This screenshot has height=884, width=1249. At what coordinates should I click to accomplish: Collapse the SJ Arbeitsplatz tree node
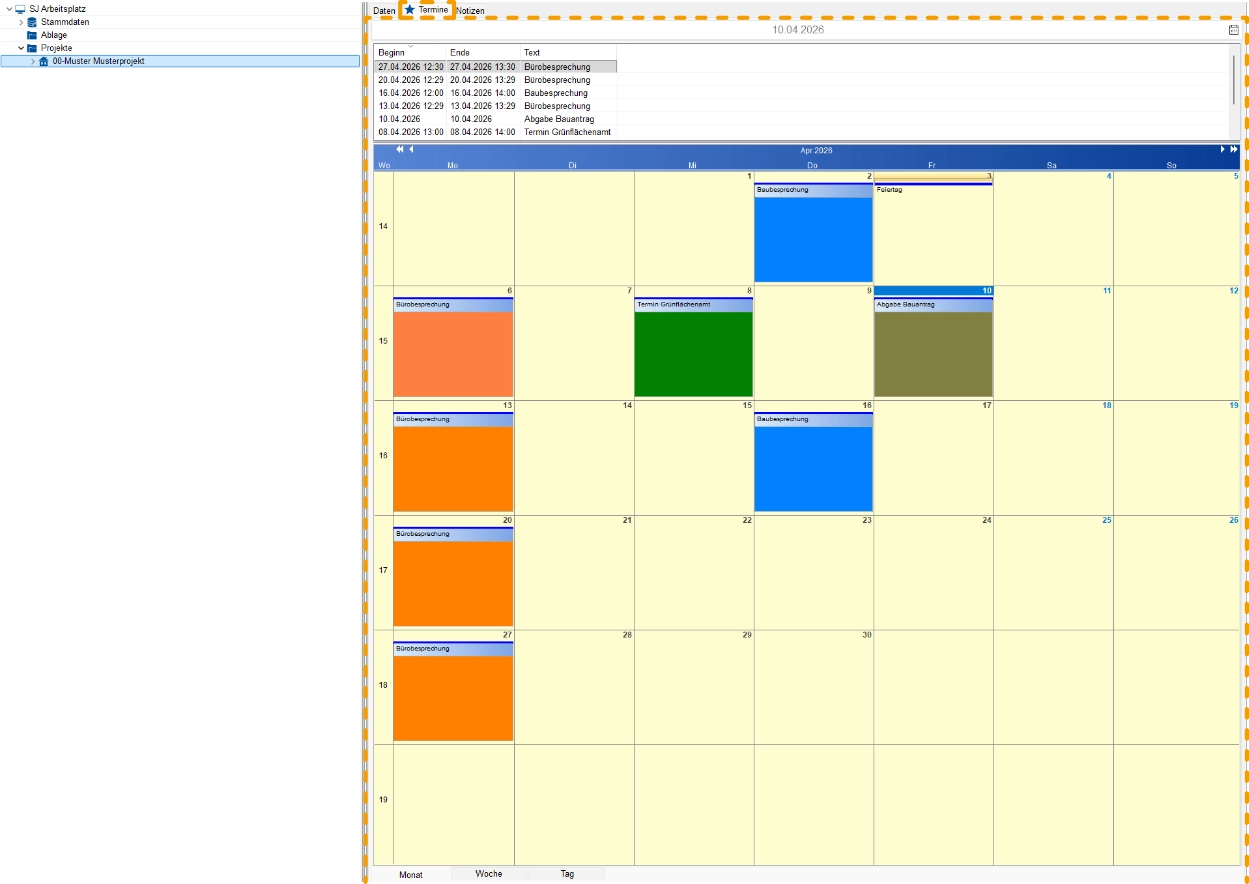(x=9, y=9)
